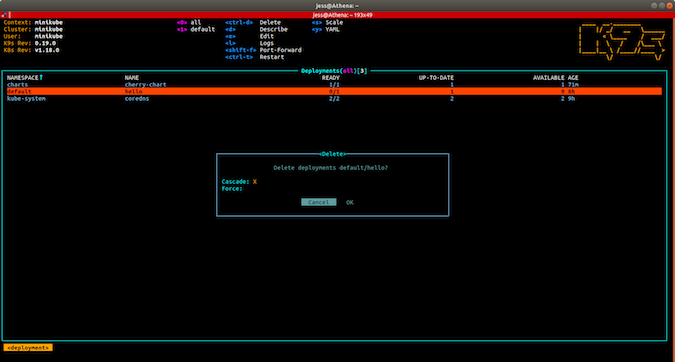Click the NAME column header

point(132,78)
